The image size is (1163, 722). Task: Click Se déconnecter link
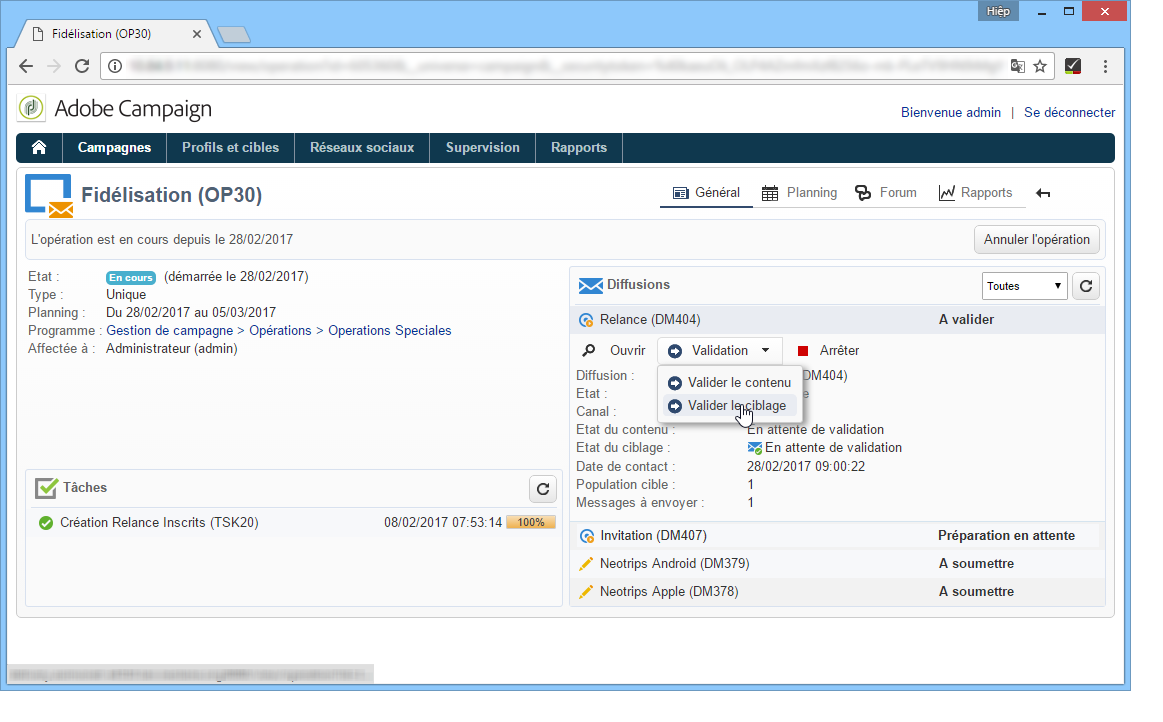[x=1070, y=113]
